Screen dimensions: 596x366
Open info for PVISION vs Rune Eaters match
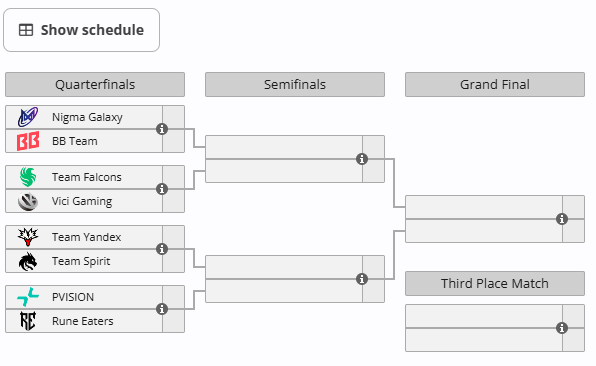162,309
